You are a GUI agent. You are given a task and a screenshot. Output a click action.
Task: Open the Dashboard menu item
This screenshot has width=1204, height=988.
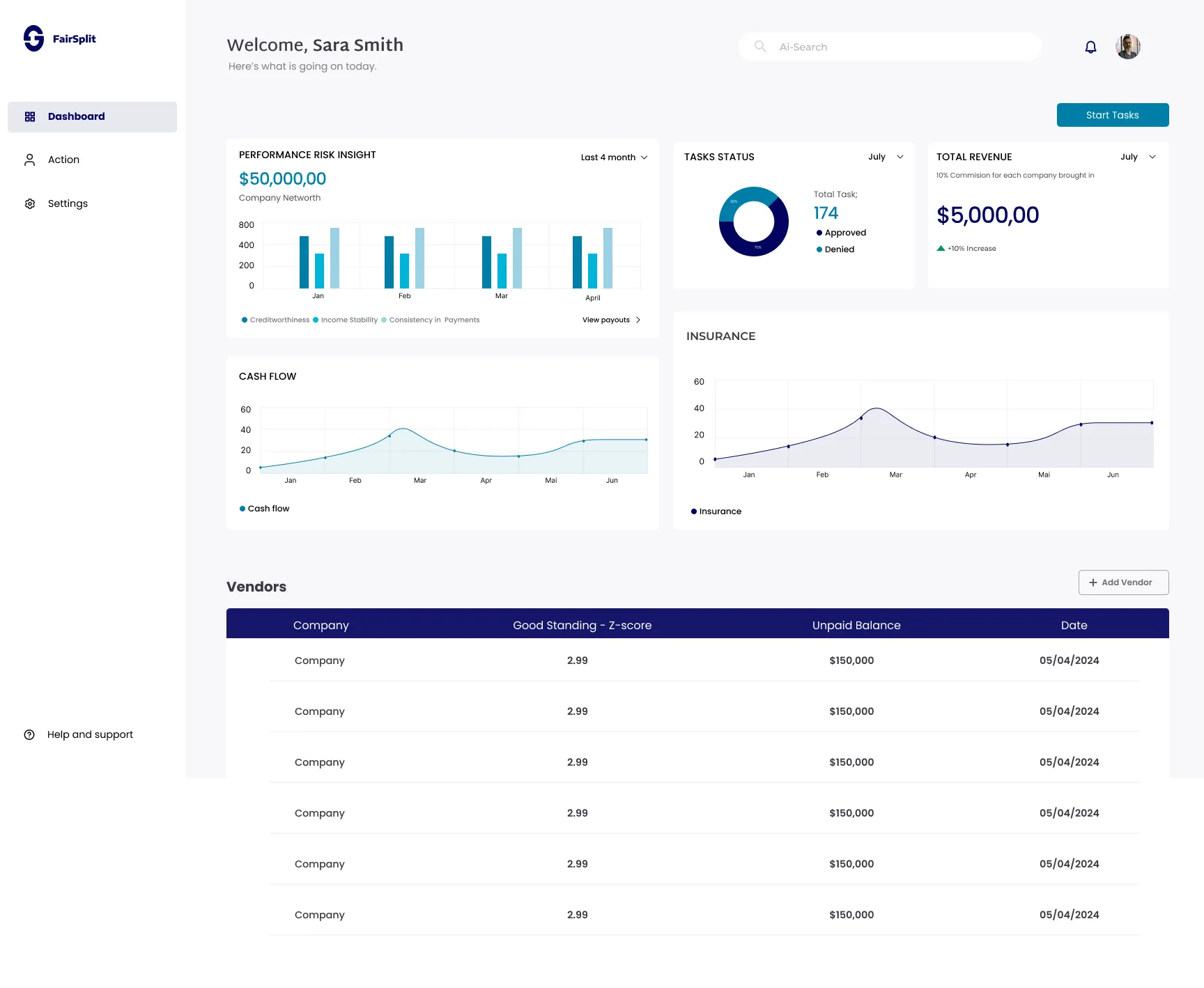click(x=92, y=117)
